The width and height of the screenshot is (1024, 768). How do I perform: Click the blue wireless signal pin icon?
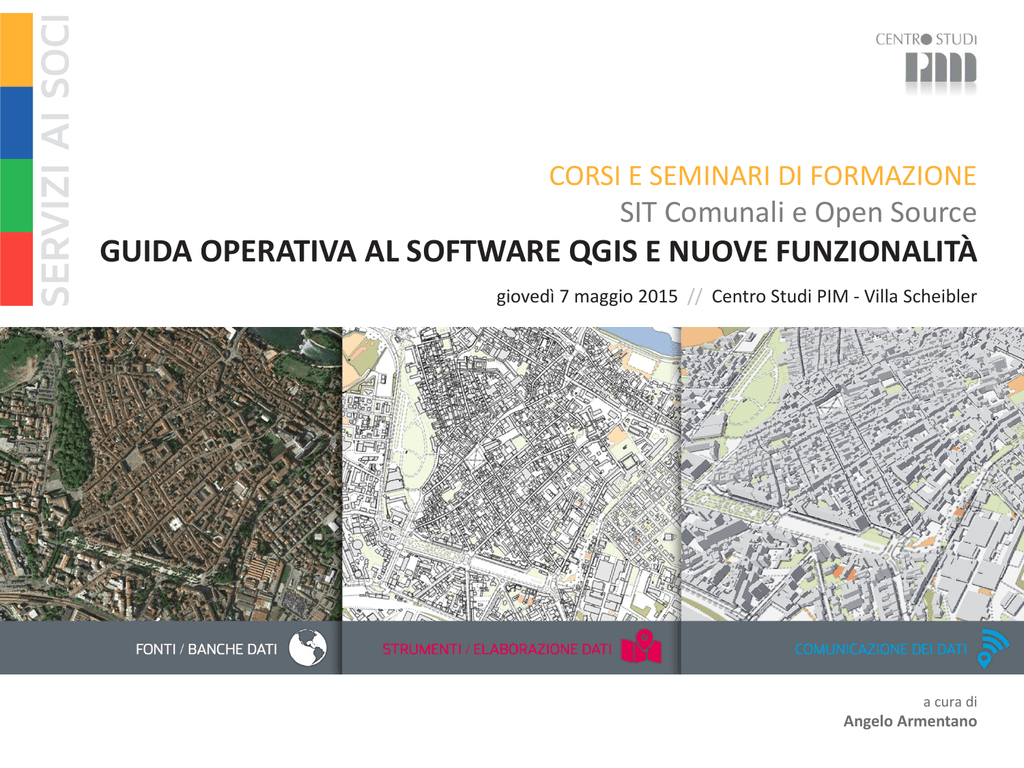coord(993,648)
